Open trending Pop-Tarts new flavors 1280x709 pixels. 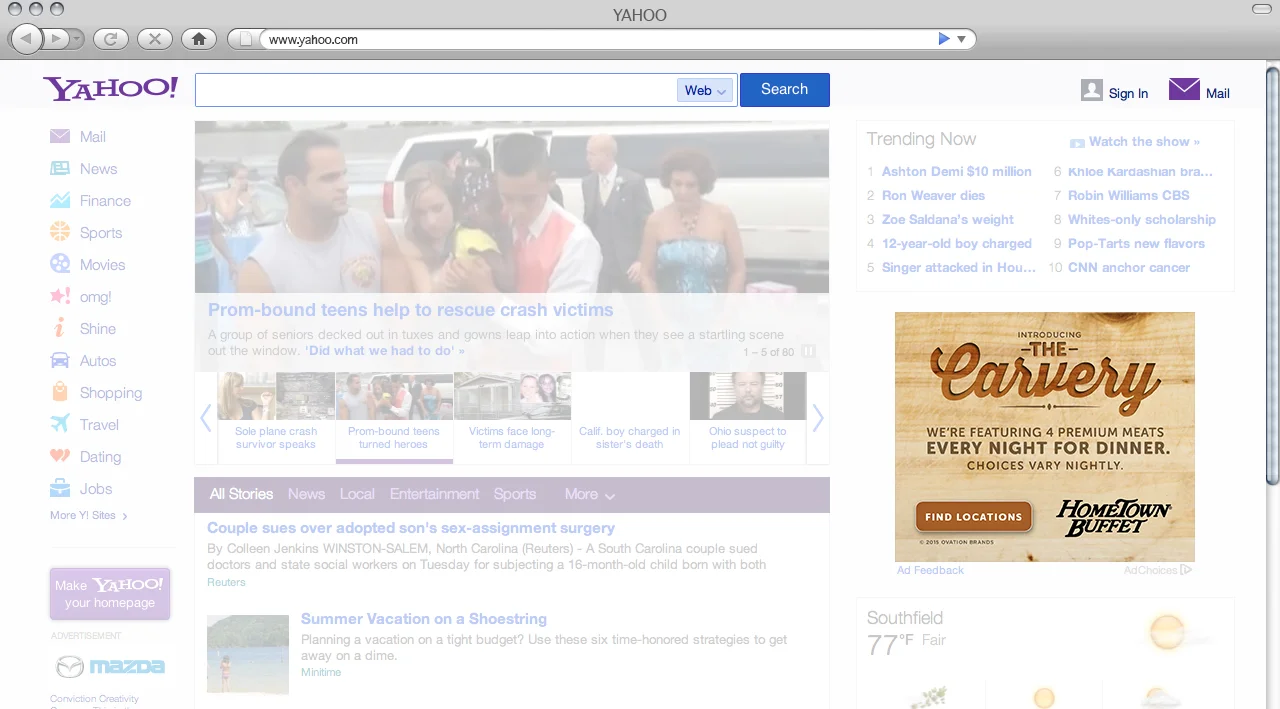click(x=1136, y=243)
